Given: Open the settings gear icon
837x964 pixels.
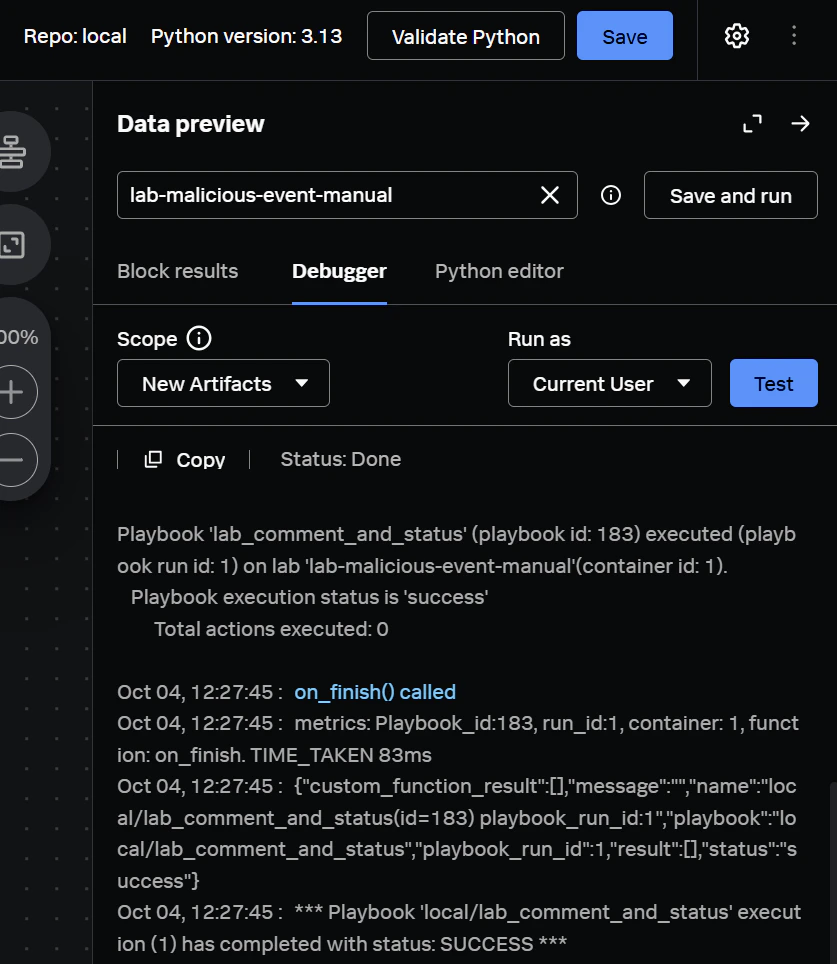Looking at the screenshot, I should point(737,36).
